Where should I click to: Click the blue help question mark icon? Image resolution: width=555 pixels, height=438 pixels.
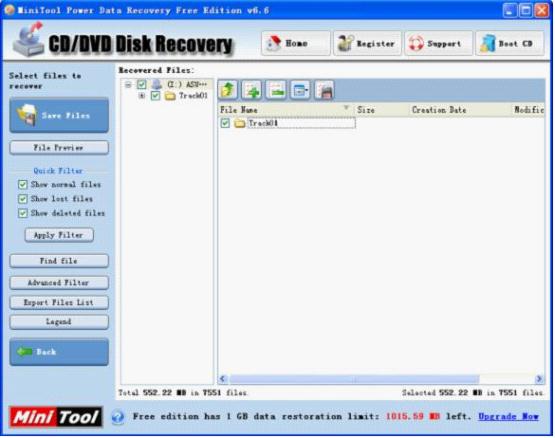[118, 417]
